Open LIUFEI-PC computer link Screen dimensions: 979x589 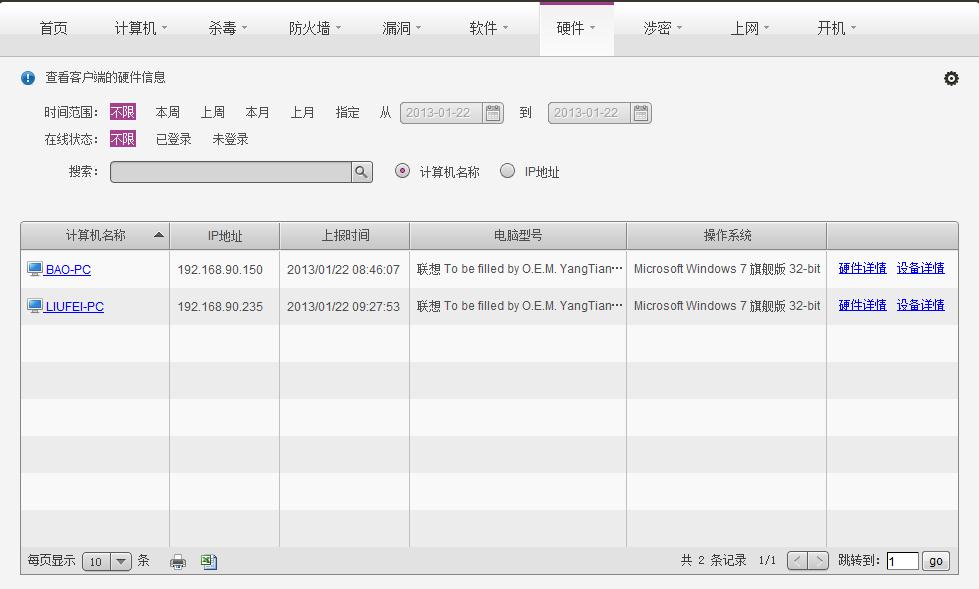click(74, 306)
